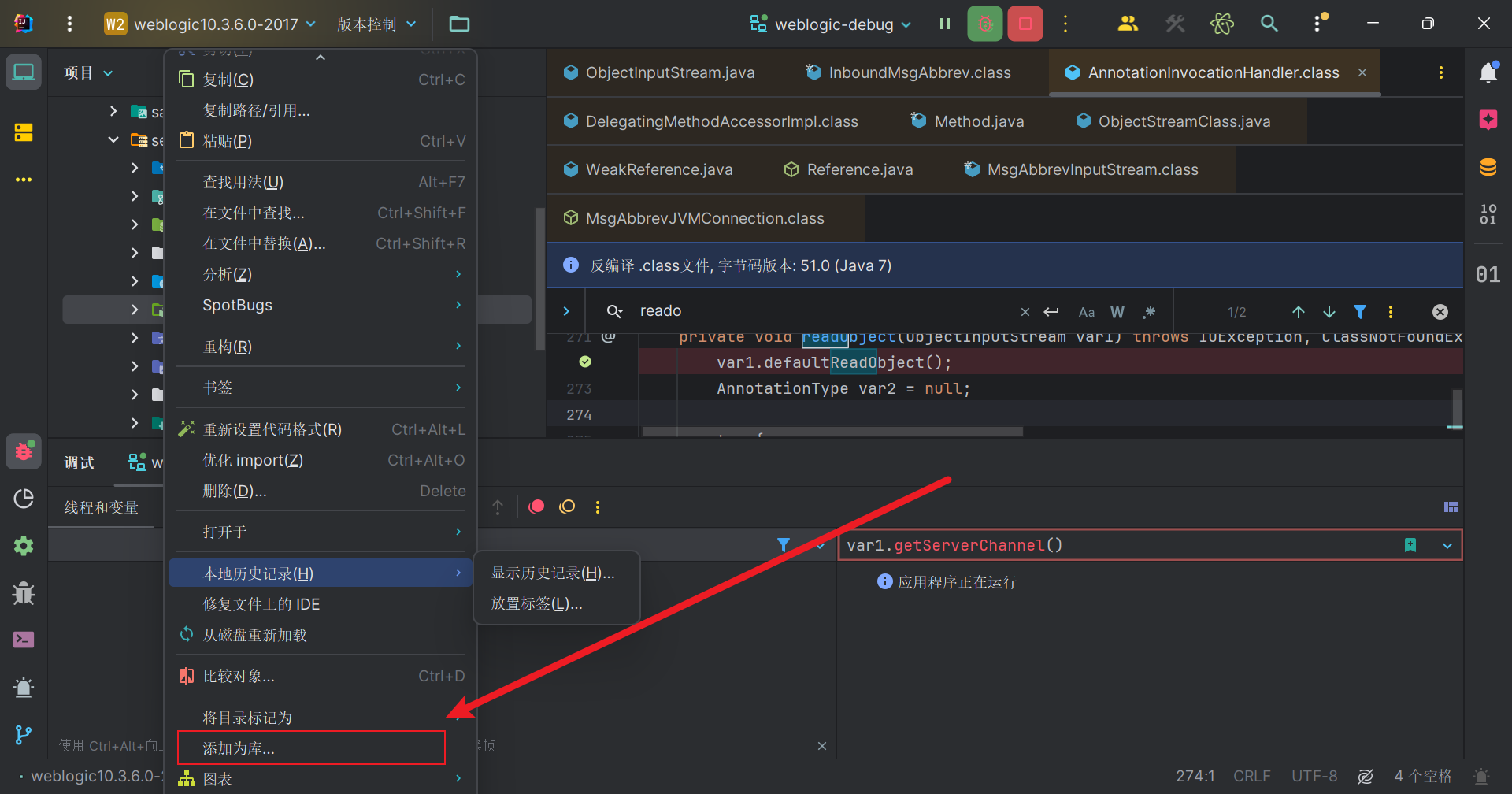Expand the find bar replace chevron
This screenshot has height=794, width=1512.
pos(566,311)
